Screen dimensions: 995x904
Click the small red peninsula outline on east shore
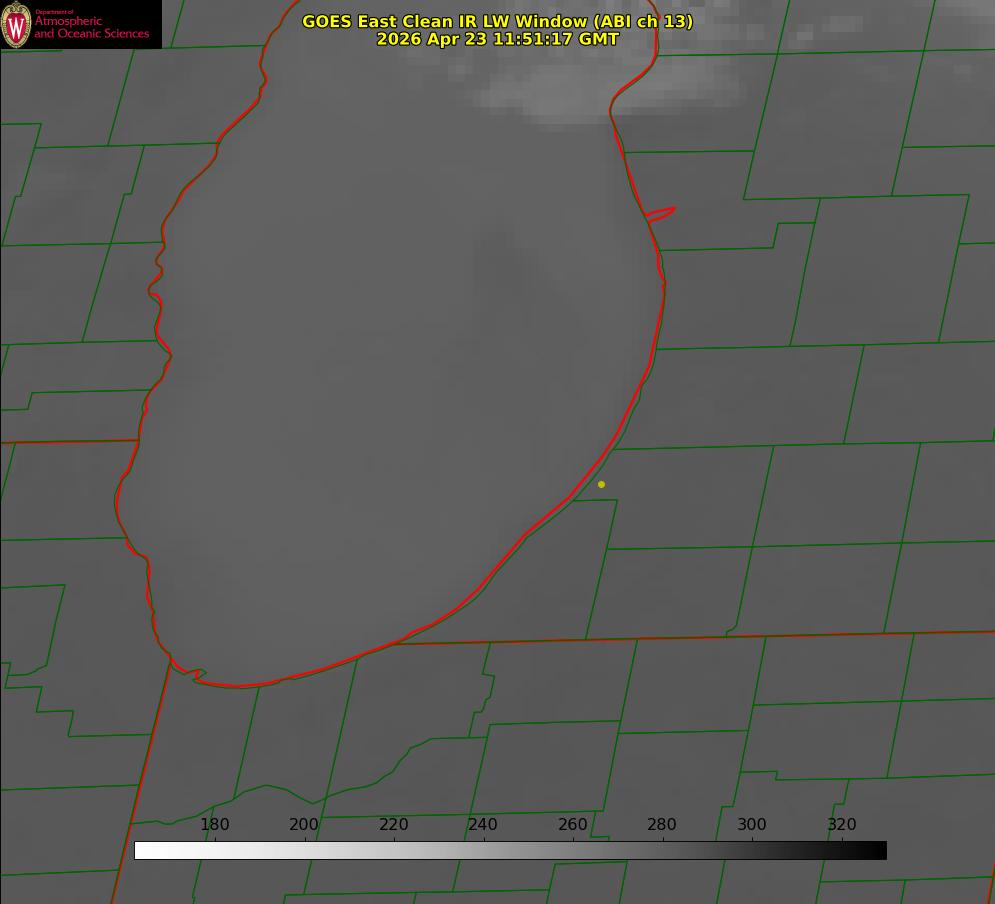[660, 214]
